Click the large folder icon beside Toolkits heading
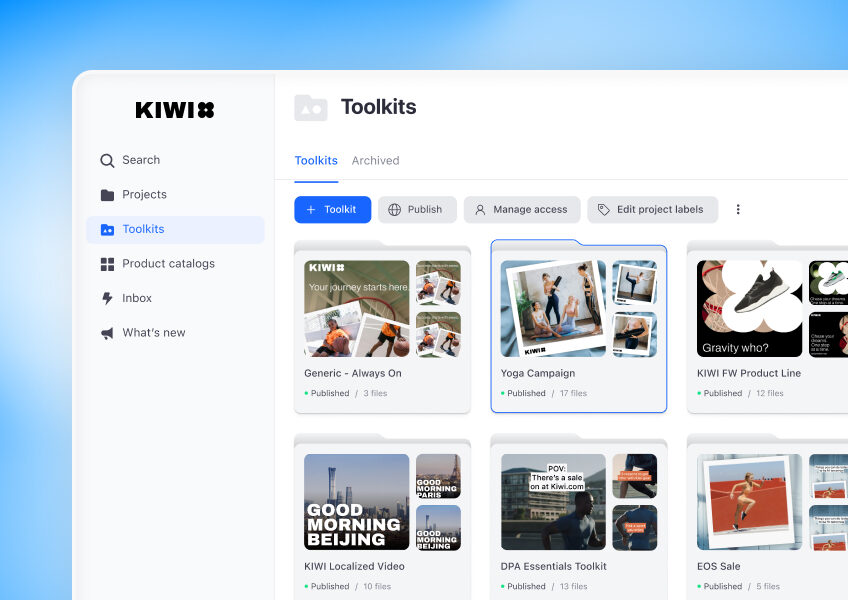This screenshot has height=600, width=848. (x=310, y=108)
